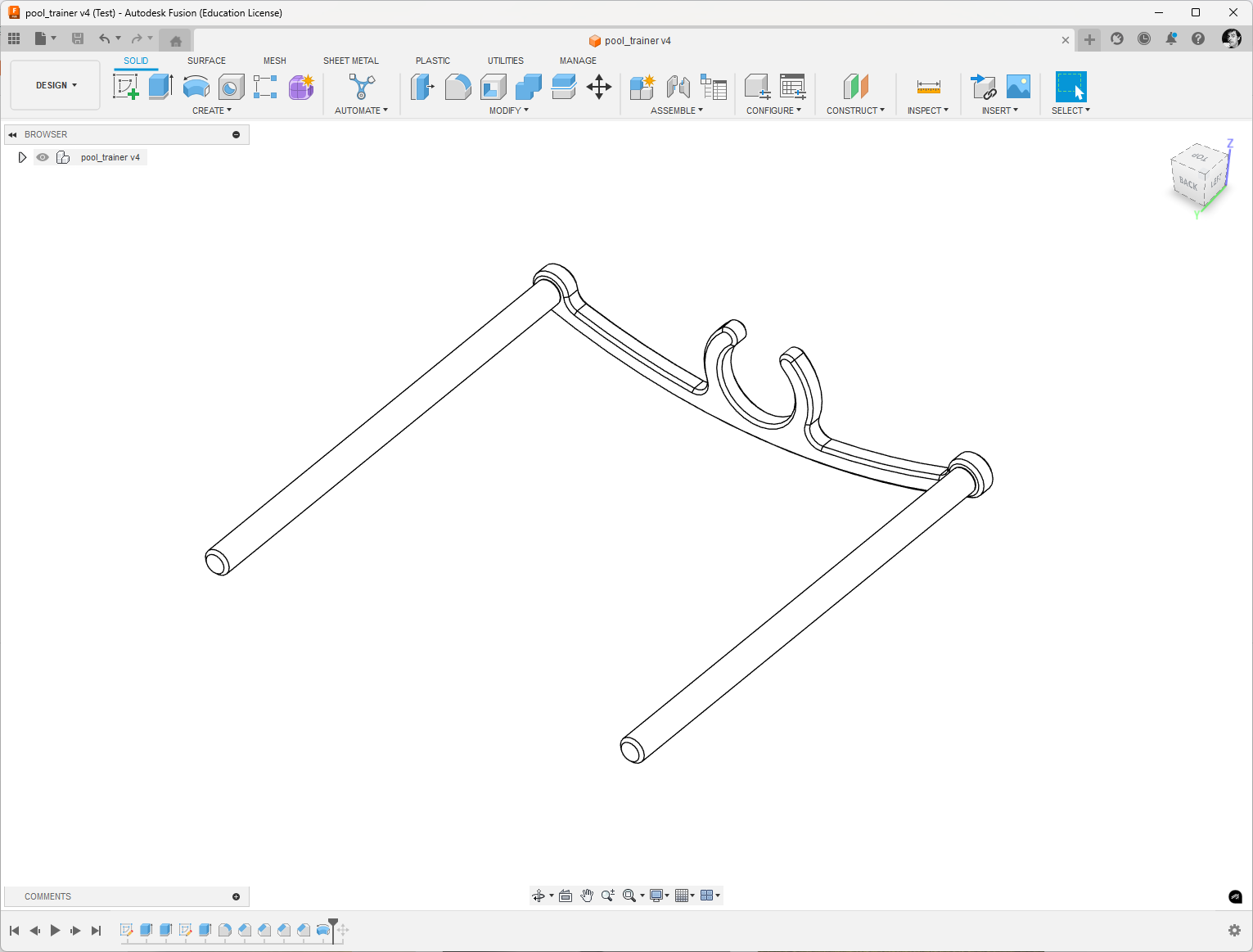
Task: Select the Press Pull tool
Action: pyautogui.click(x=422, y=86)
